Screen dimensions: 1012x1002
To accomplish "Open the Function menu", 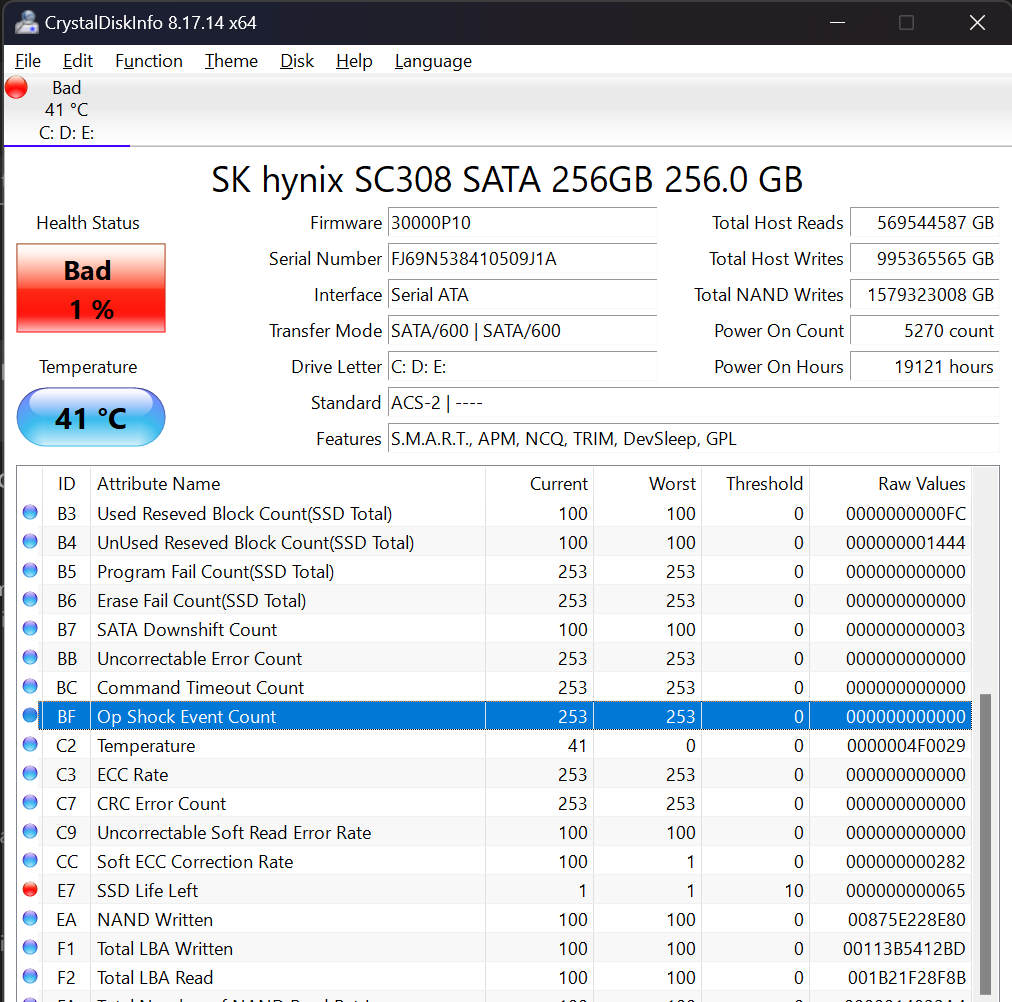I will (x=149, y=61).
